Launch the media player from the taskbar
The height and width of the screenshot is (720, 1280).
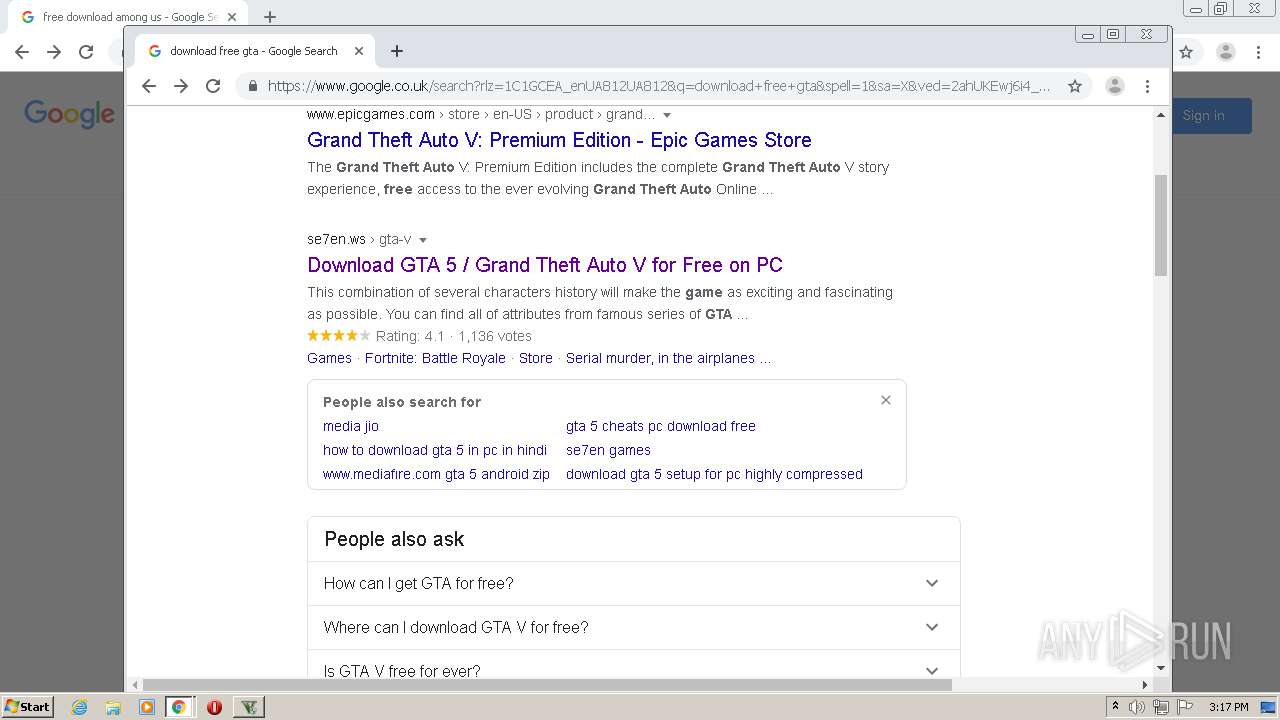pyautogui.click(x=147, y=707)
